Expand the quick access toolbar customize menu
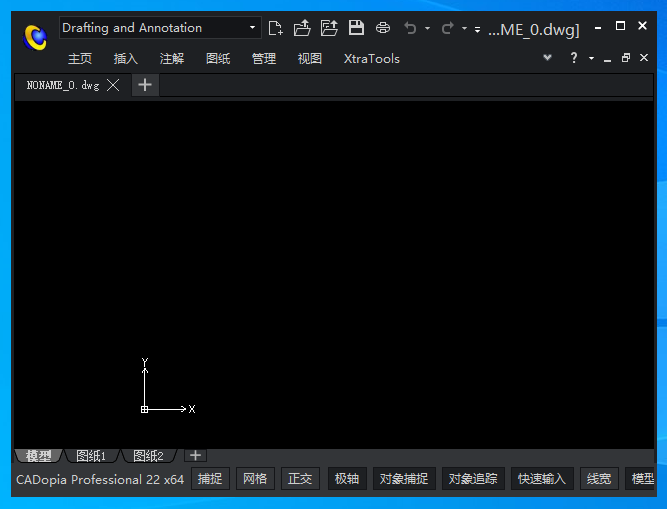 [477, 28]
